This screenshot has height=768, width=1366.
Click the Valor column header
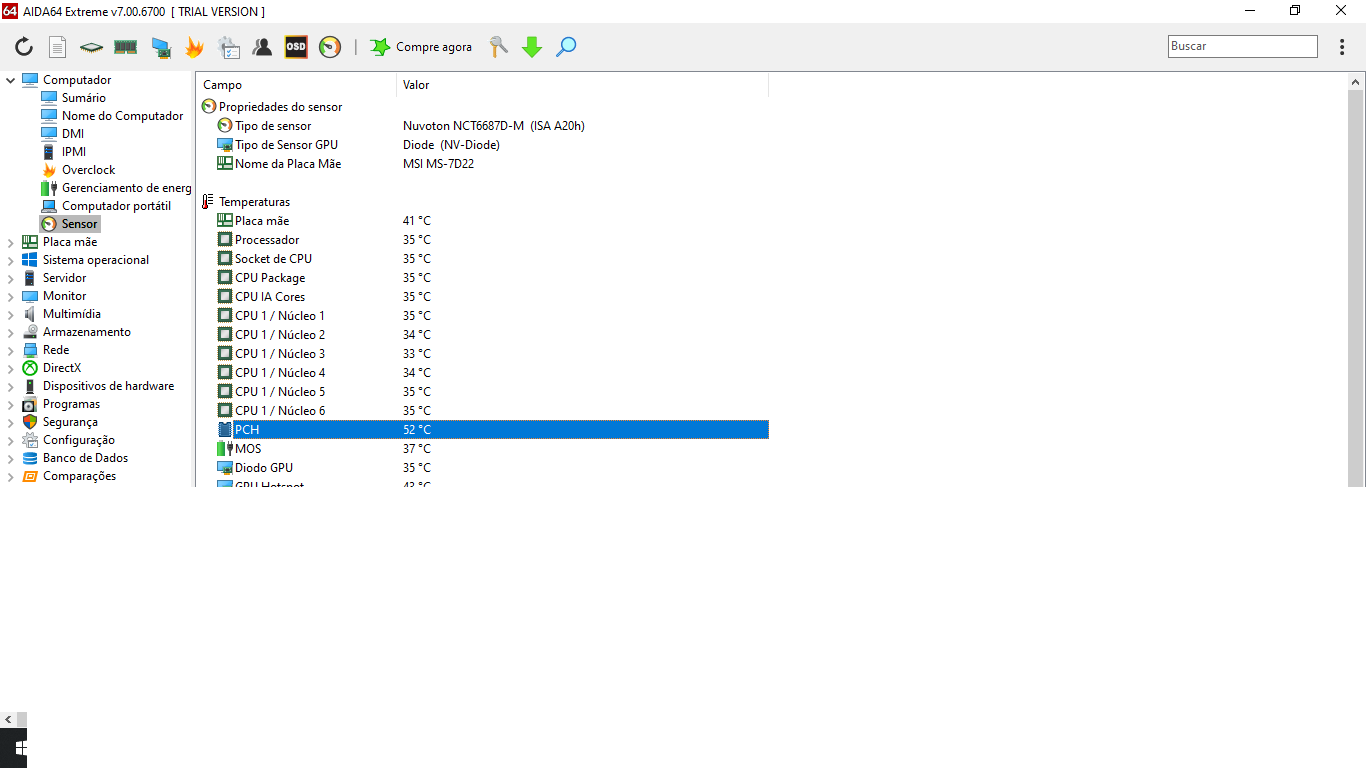coord(582,85)
